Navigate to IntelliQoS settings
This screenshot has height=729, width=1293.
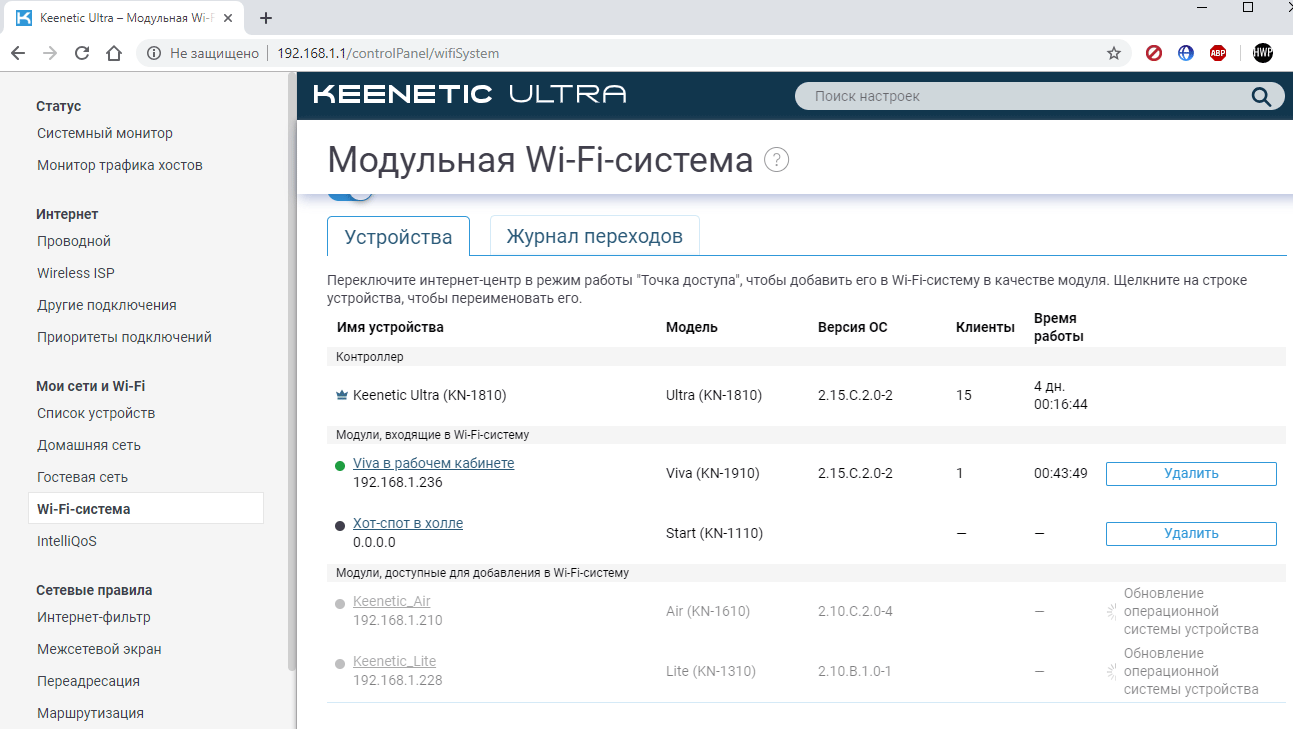click(67, 541)
